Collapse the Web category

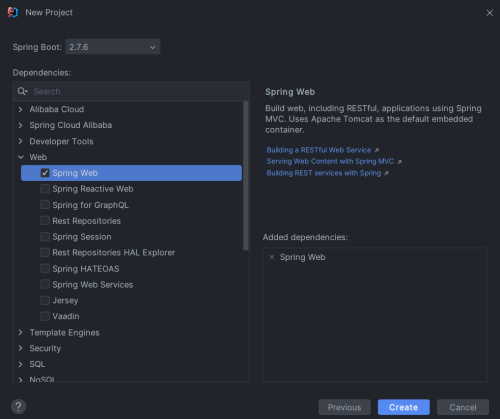coord(21,157)
